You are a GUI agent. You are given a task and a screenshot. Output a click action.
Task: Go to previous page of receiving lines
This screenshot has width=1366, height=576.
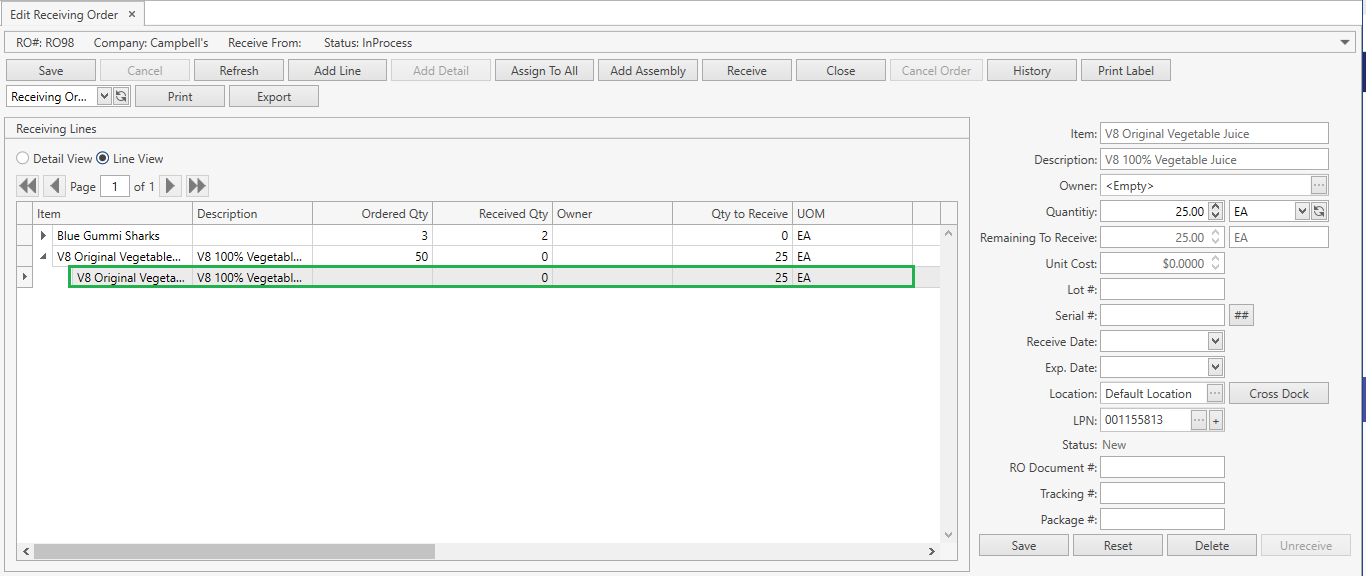54,186
